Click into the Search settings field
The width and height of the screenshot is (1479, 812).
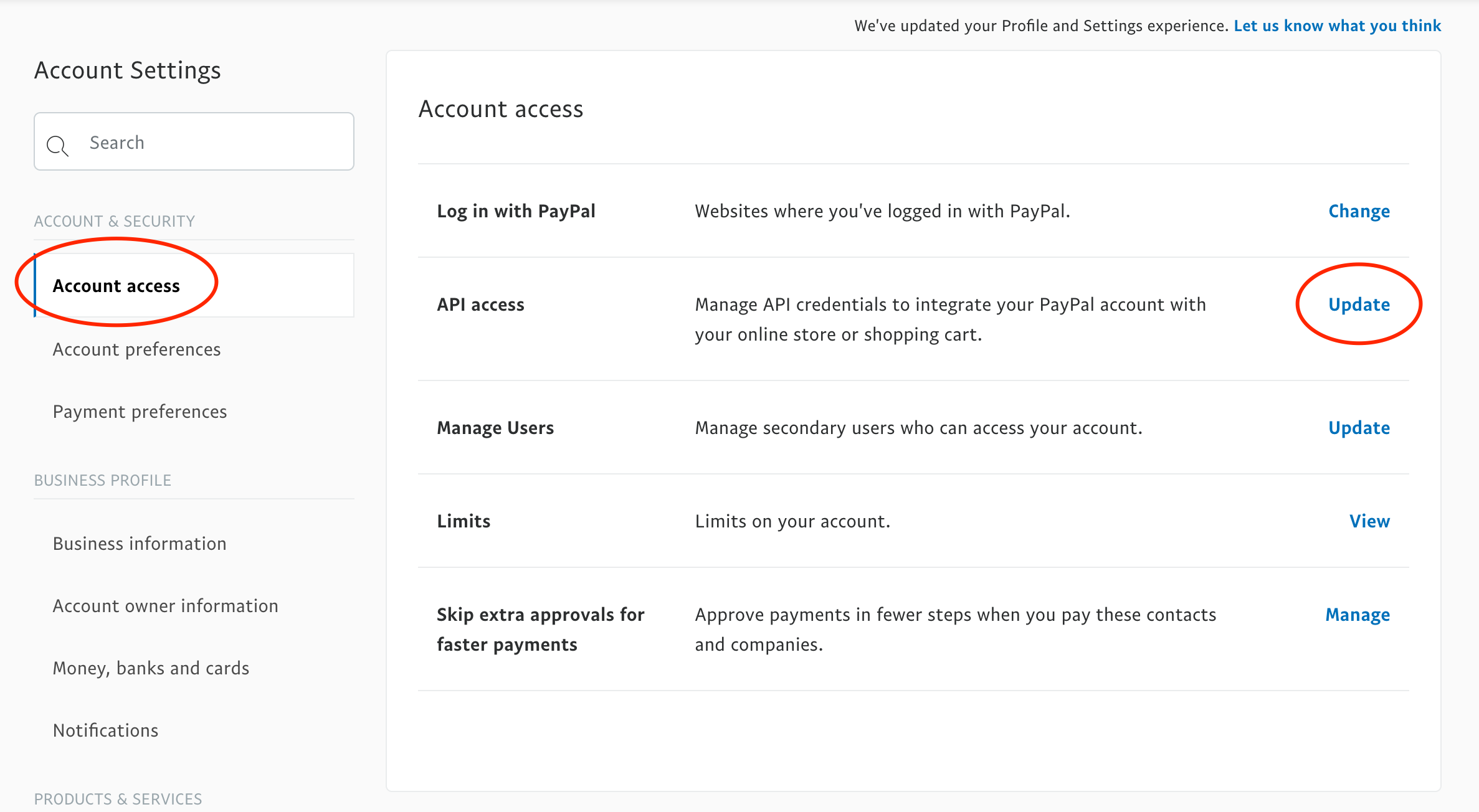[212, 143]
